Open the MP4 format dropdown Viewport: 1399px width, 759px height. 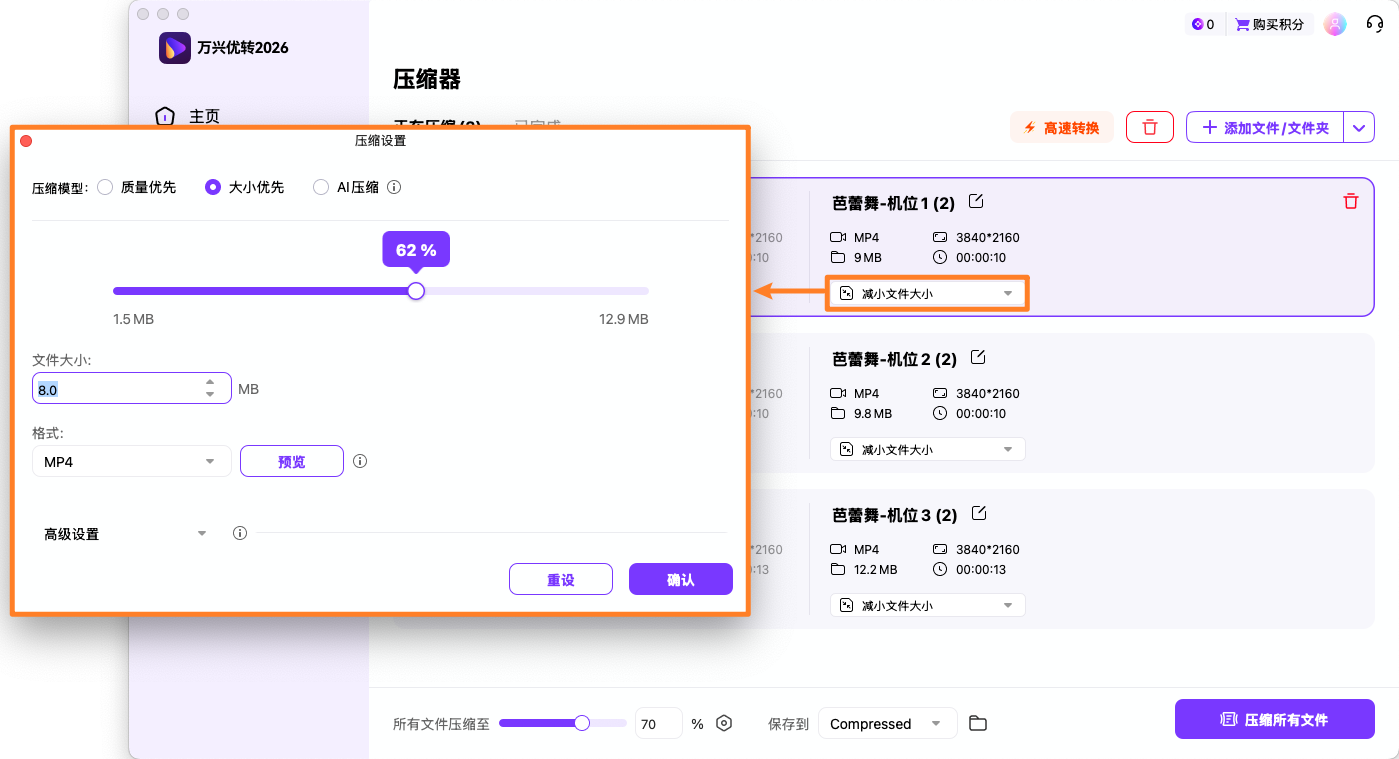131,461
